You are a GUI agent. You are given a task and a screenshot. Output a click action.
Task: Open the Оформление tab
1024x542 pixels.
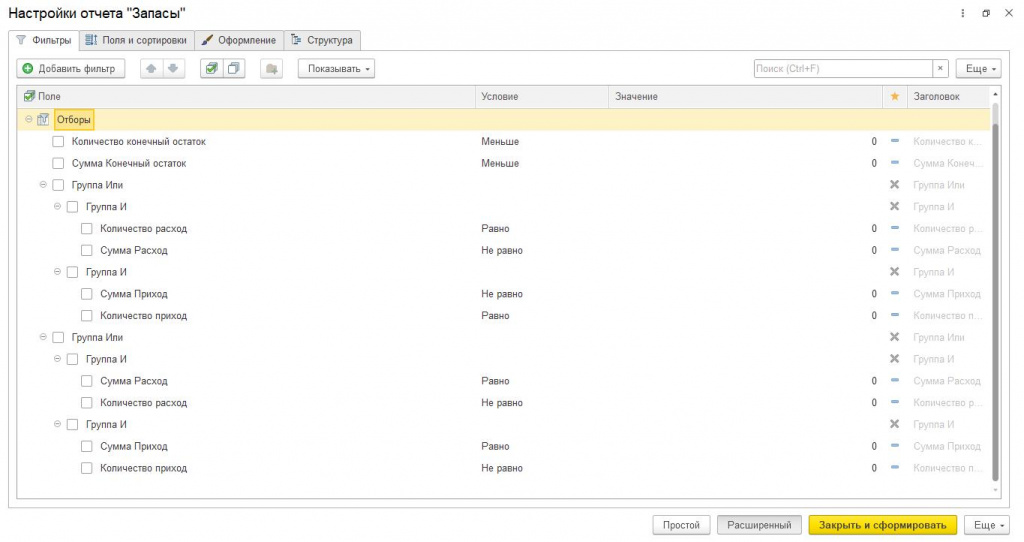point(239,40)
